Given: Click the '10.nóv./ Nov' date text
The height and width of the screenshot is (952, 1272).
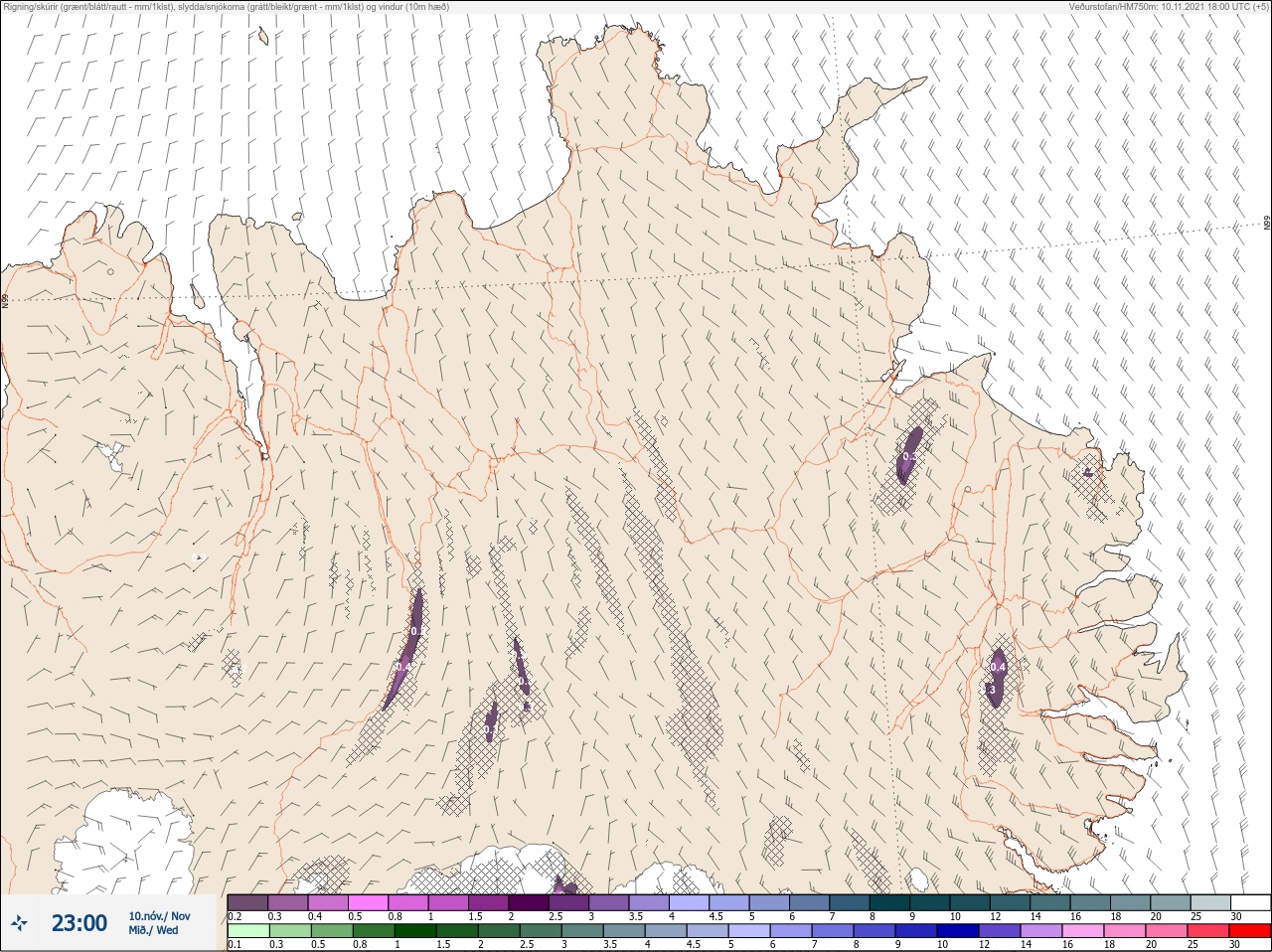Looking at the screenshot, I should click(x=159, y=916).
